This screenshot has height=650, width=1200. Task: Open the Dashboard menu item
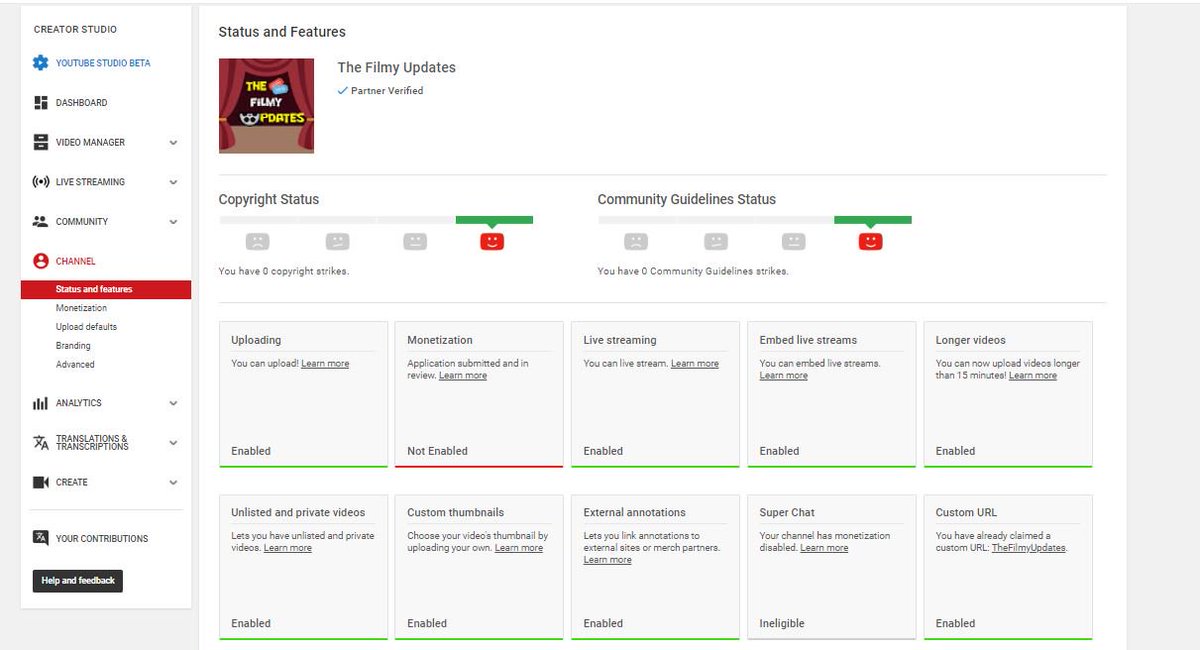click(x=81, y=103)
